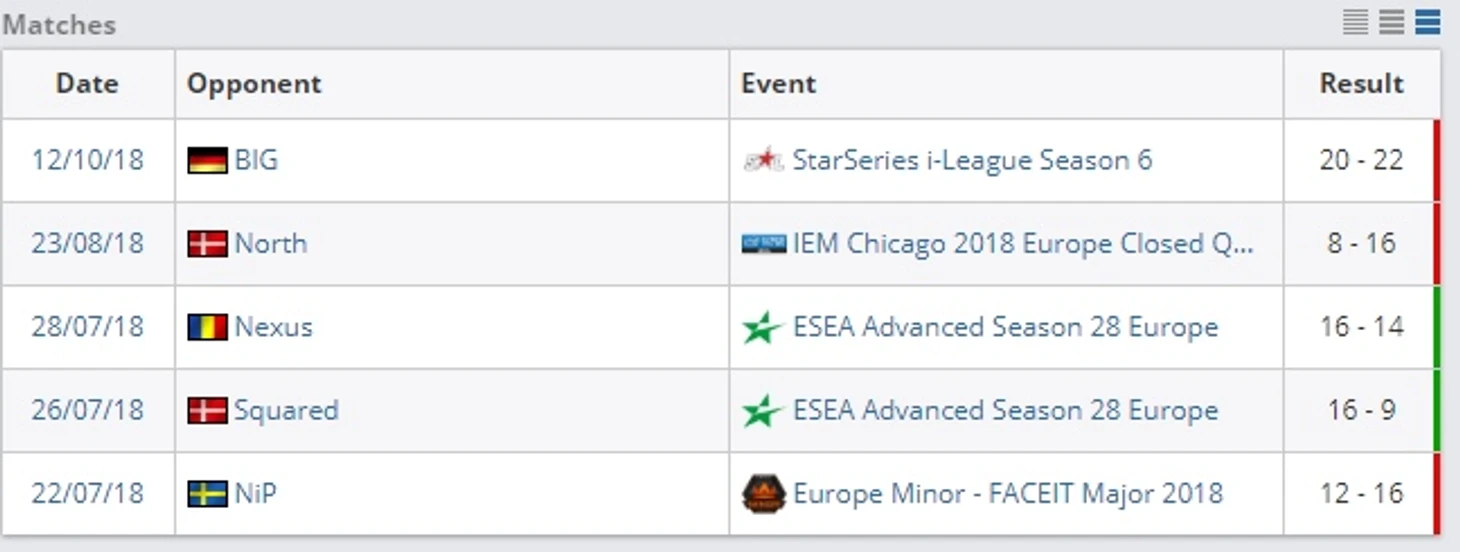Select the spacious table density view
Image resolution: width=1460 pixels, height=552 pixels.
[x=1428, y=22]
